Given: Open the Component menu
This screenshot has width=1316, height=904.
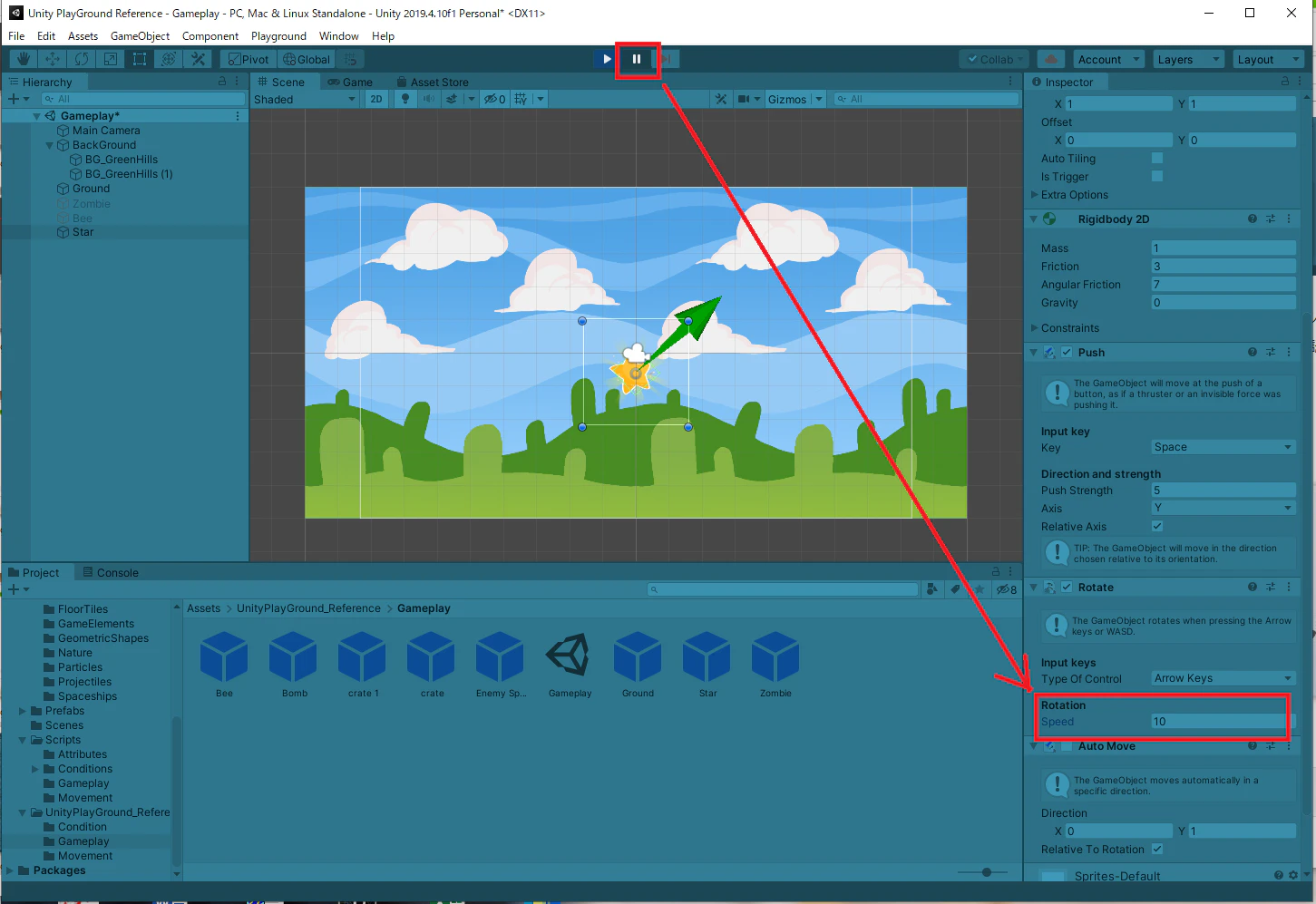Looking at the screenshot, I should pos(210,36).
